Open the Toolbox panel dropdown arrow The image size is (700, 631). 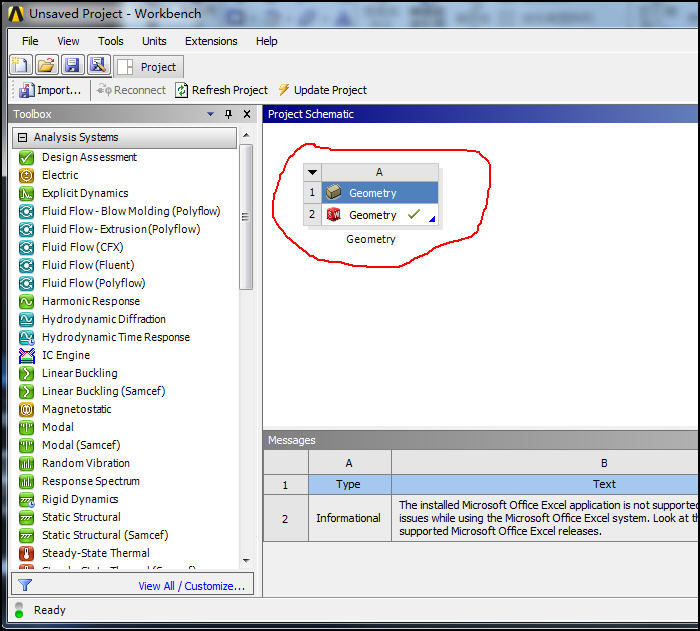pyautogui.click(x=210, y=114)
